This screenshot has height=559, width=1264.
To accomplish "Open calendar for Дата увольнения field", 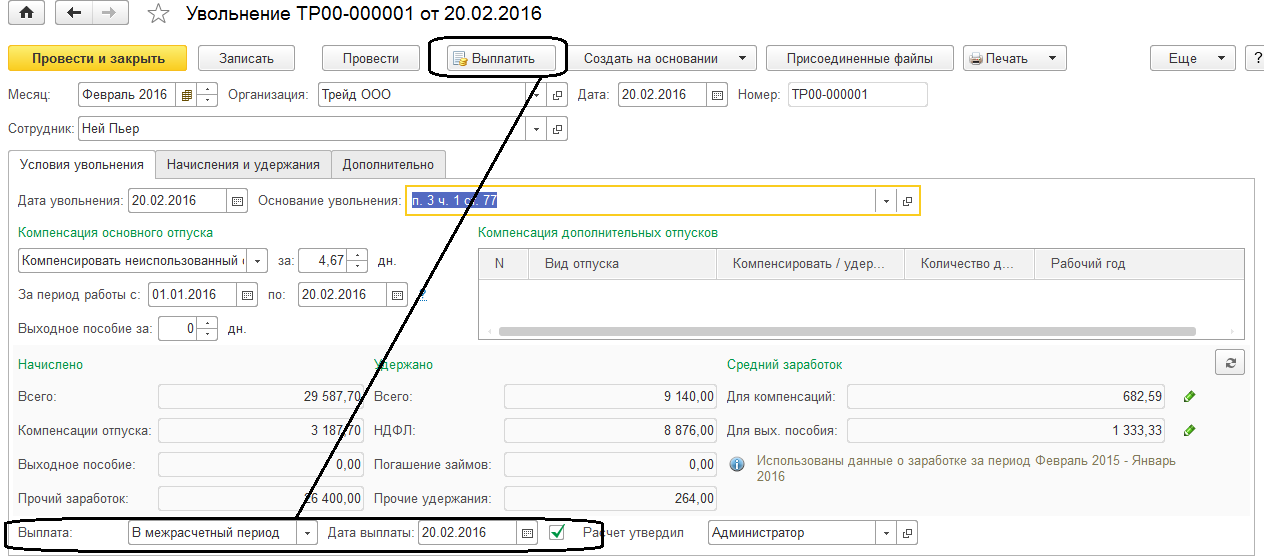I will (x=237, y=201).
